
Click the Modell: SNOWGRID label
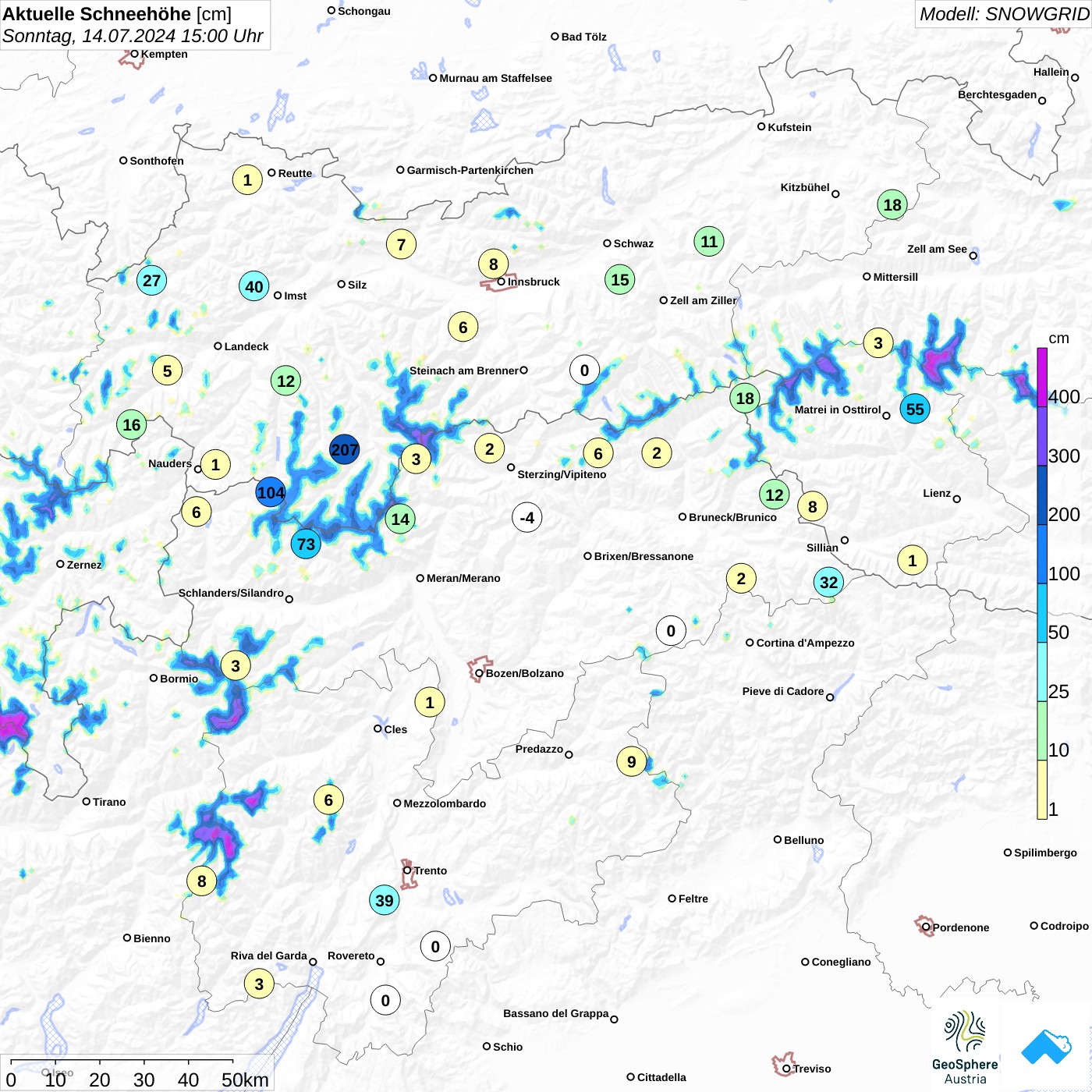coord(1004,14)
